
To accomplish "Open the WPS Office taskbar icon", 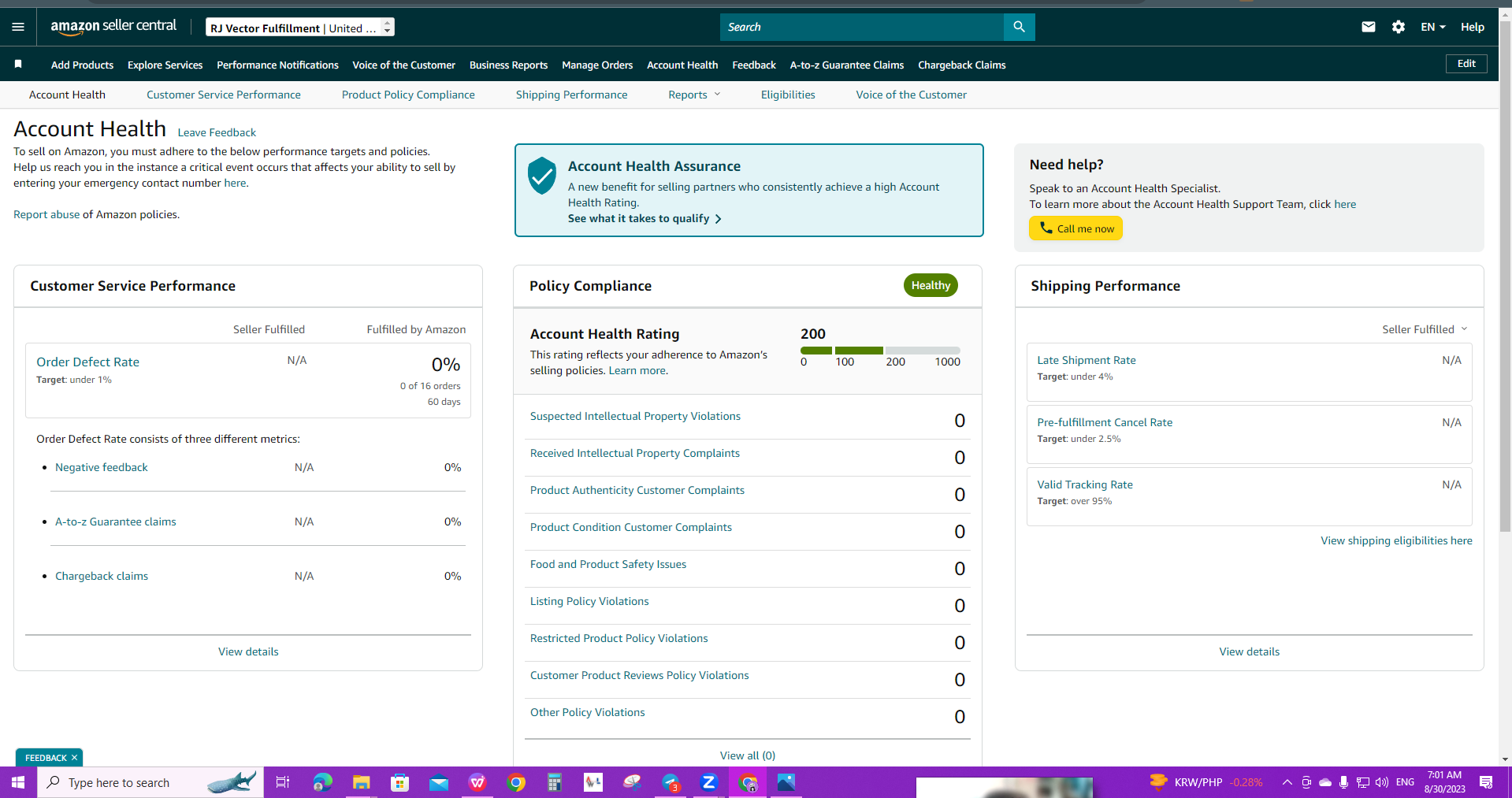I will (x=477, y=782).
